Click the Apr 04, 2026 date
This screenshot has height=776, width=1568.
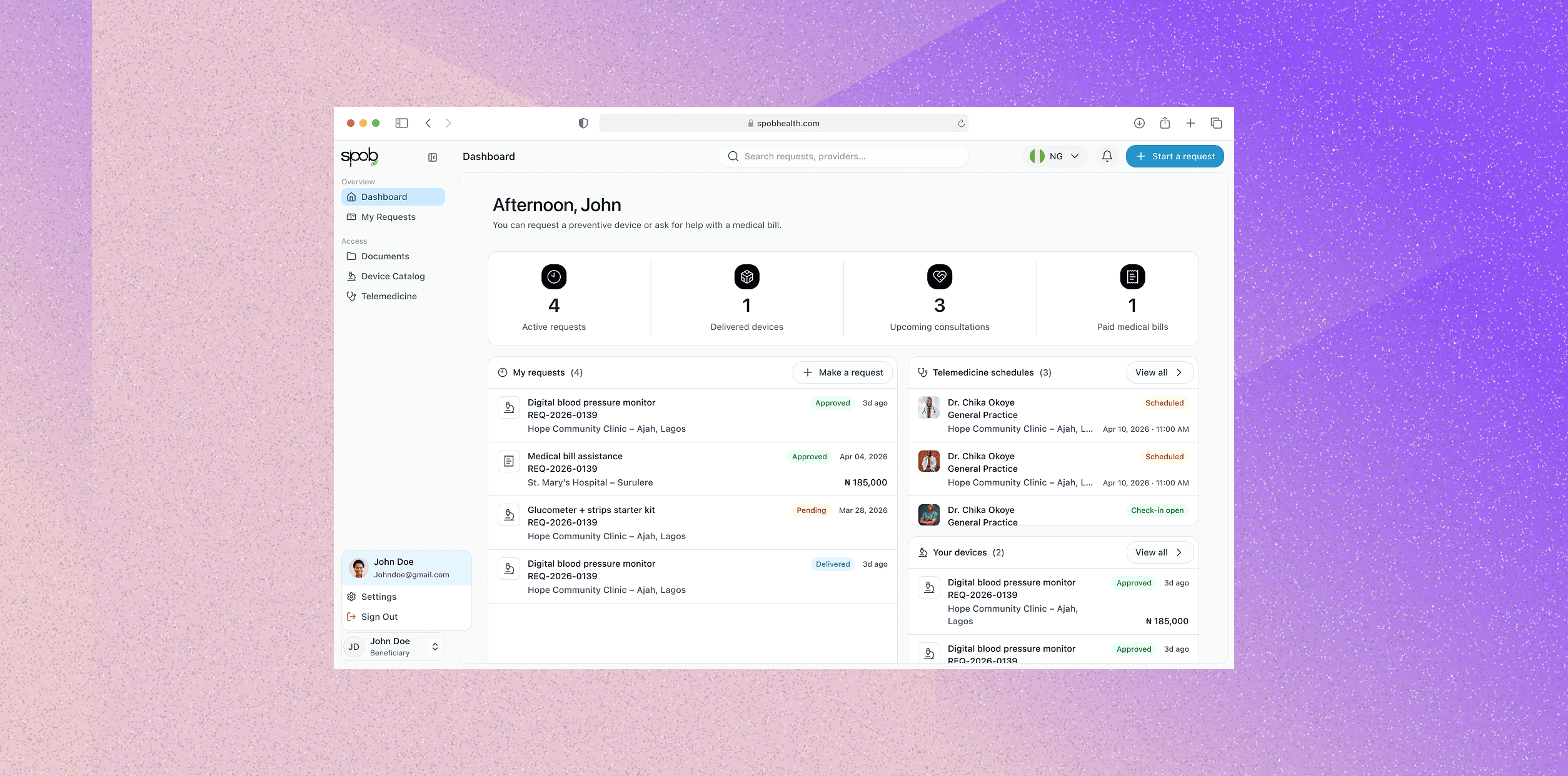(863, 457)
